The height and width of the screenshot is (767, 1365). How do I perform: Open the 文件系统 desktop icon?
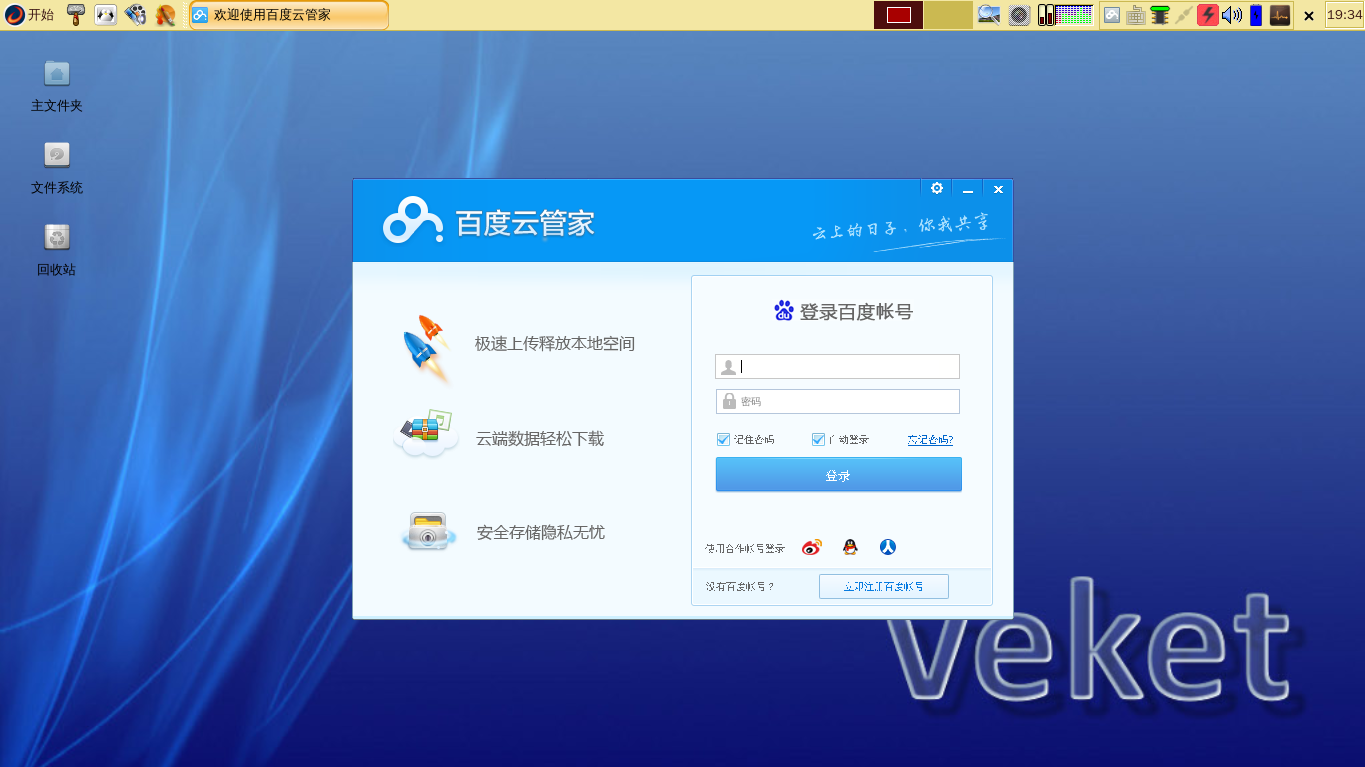[x=55, y=160]
